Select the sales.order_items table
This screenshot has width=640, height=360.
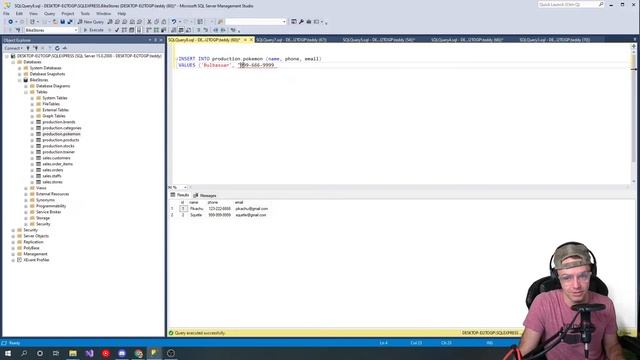[57, 164]
